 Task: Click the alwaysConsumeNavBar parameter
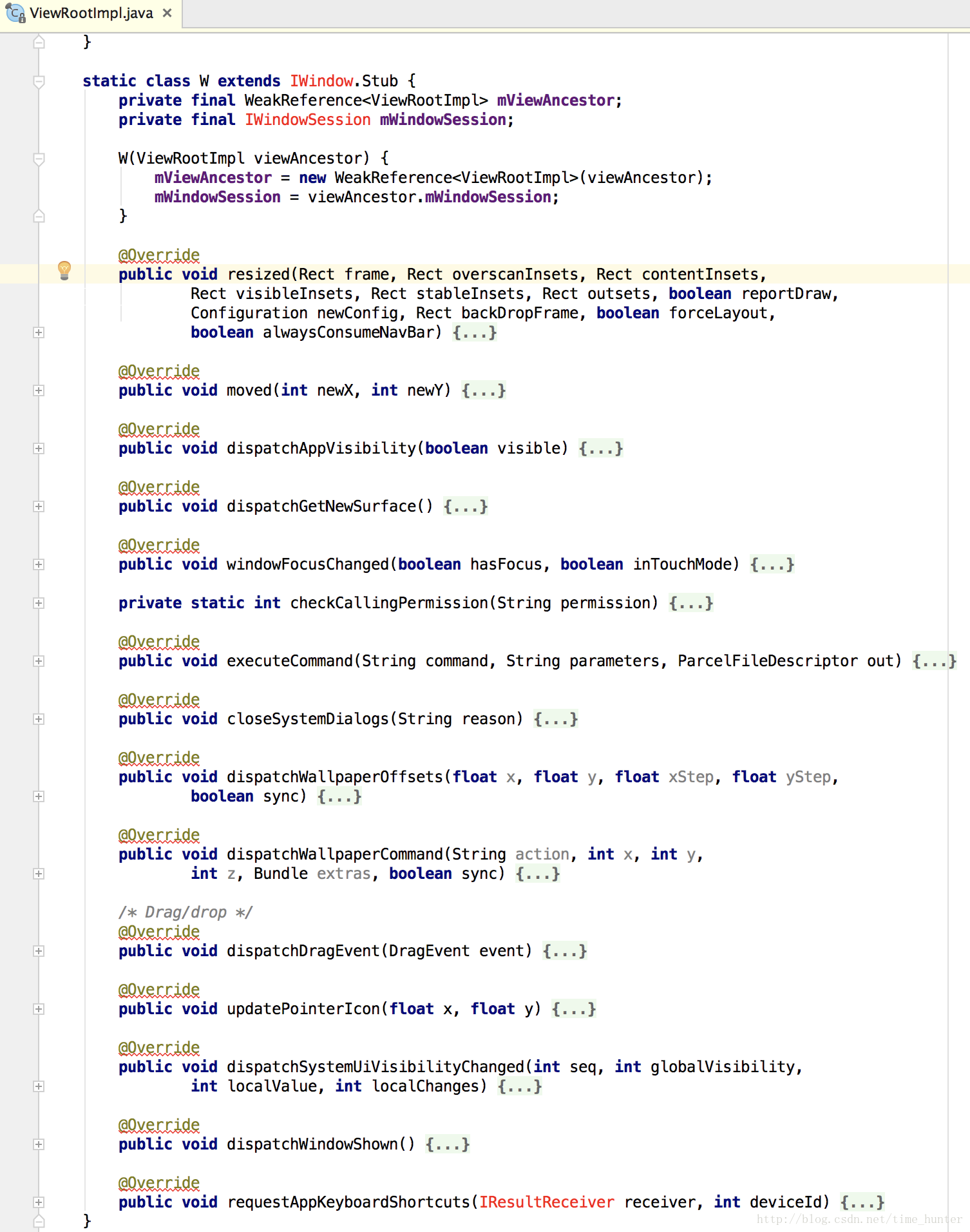pyautogui.click(x=348, y=332)
